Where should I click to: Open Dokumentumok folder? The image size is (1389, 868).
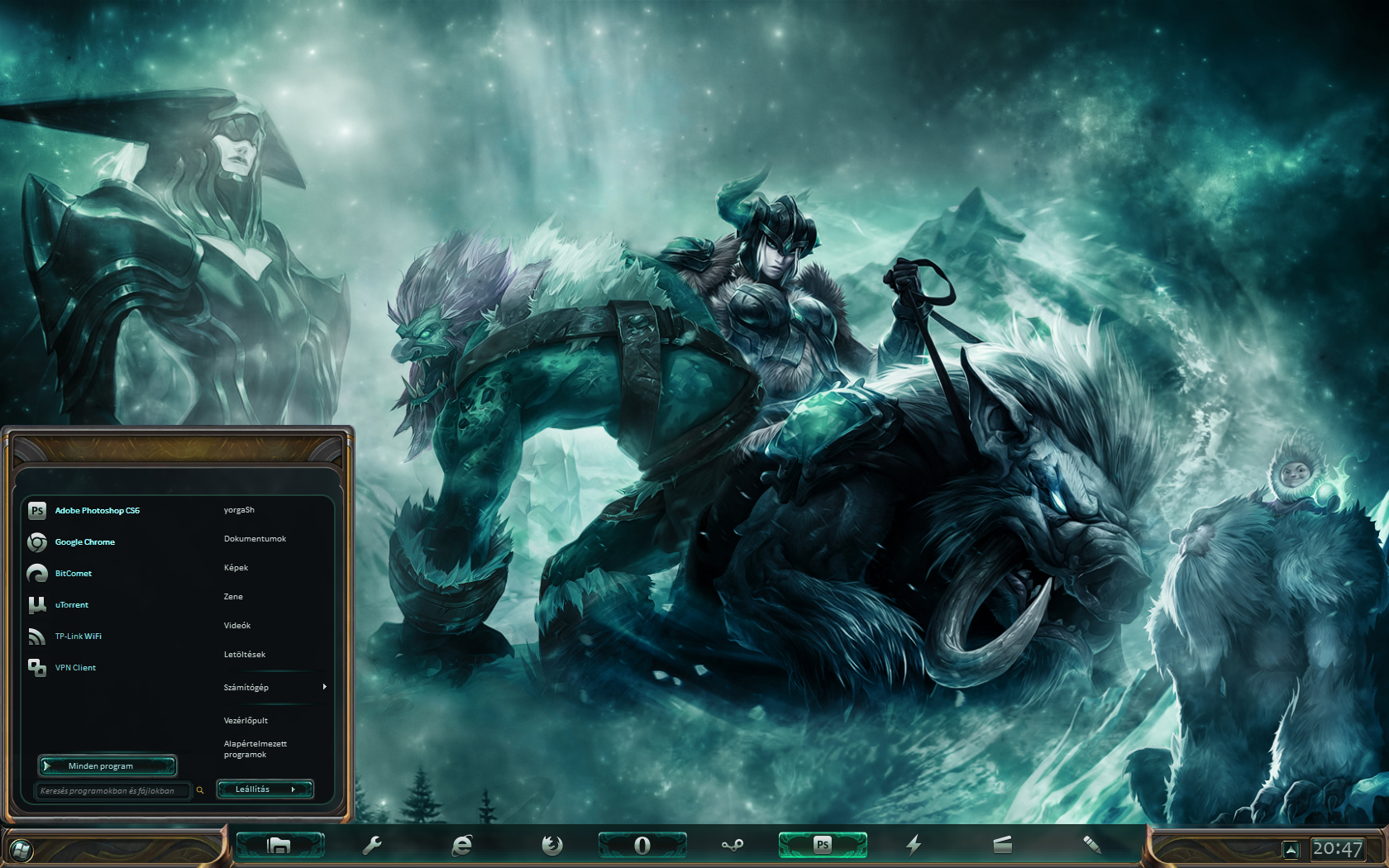pos(255,539)
